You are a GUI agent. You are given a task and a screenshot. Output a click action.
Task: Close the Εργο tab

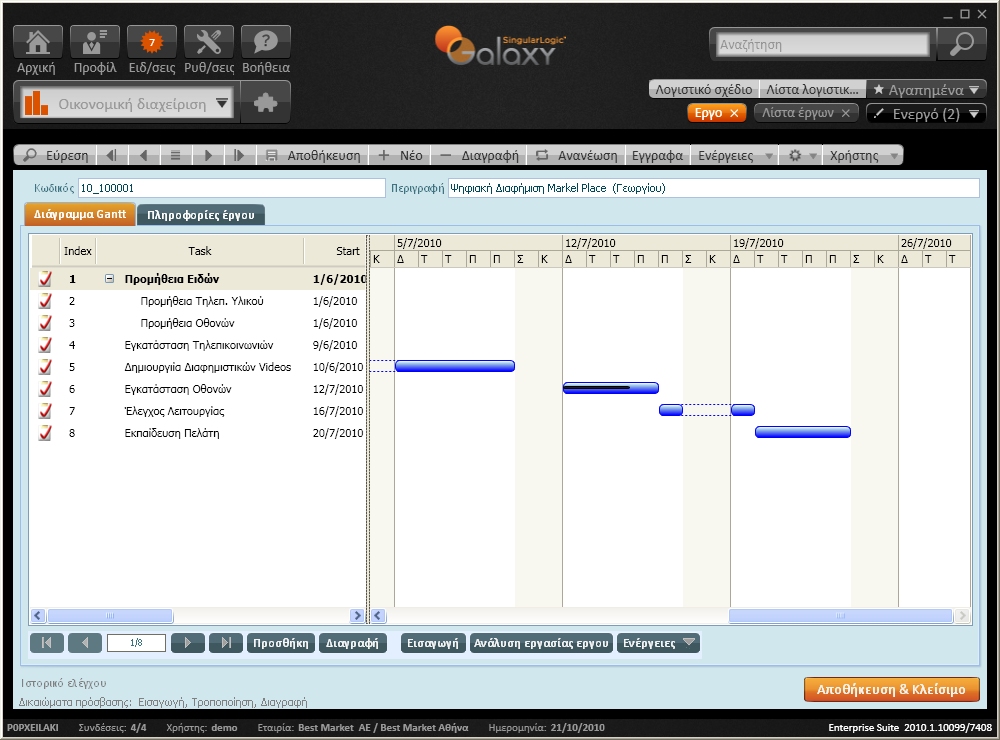pos(734,113)
